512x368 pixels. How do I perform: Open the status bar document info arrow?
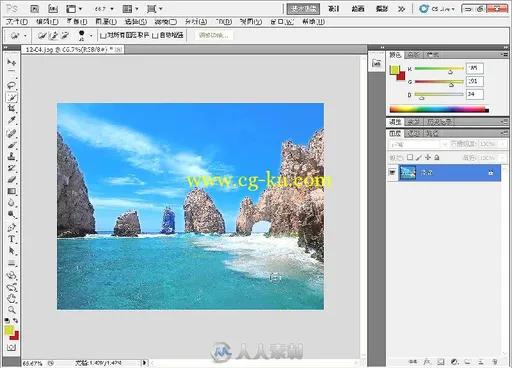point(144,362)
